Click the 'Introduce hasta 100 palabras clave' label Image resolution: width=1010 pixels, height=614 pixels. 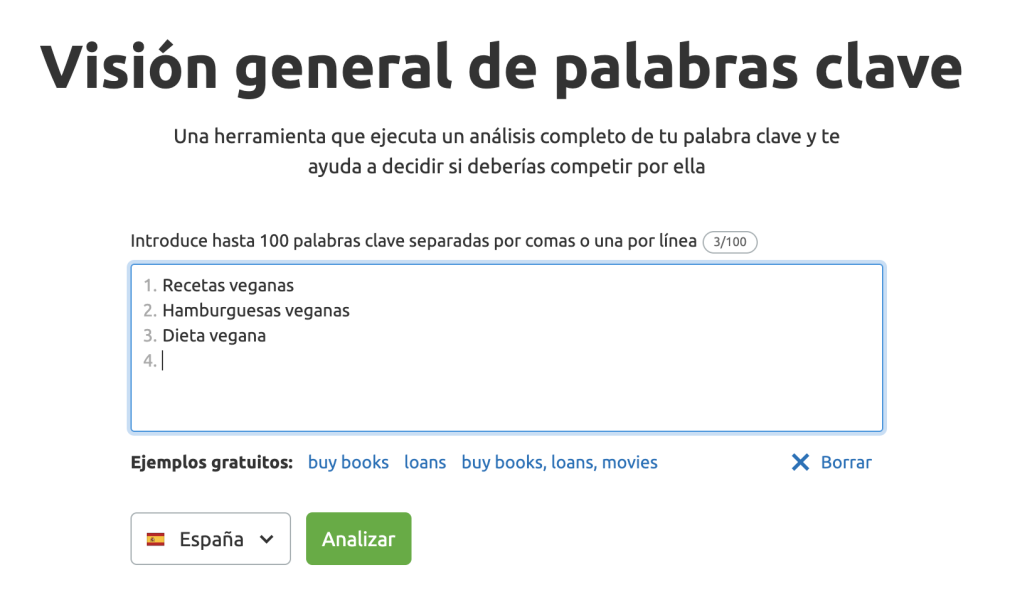point(414,241)
